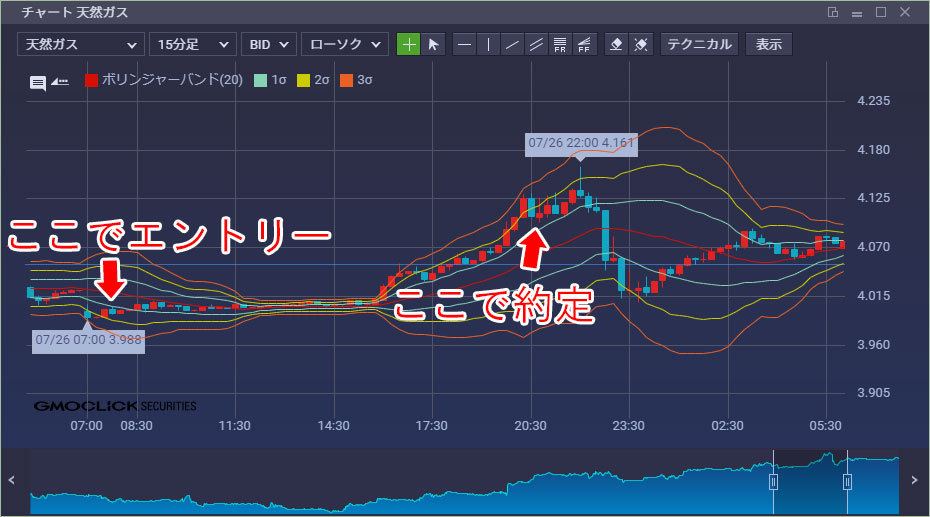930x517 pixels.
Task: Click the teal 1σ band swatch
Action: pos(260,81)
